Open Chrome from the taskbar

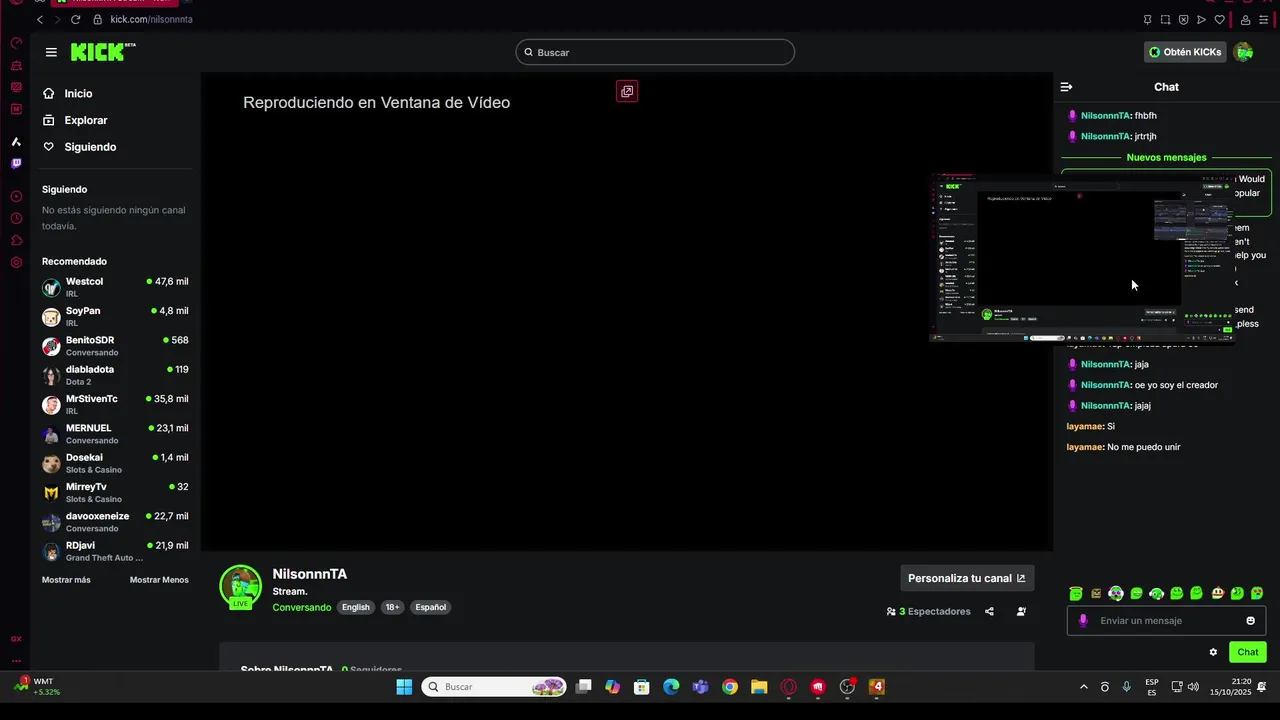[730, 687]
